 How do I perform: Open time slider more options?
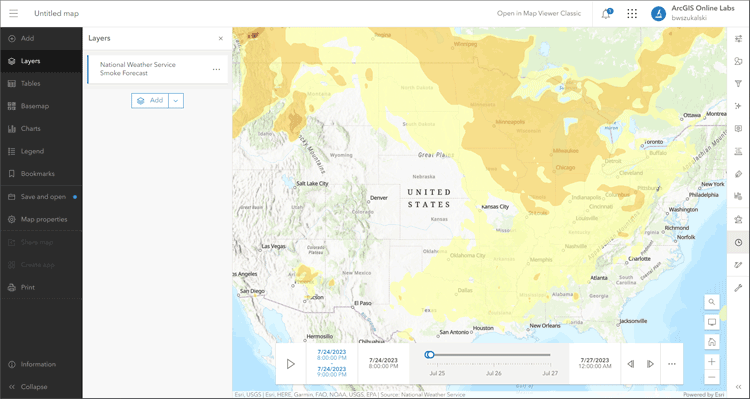click(672, 364)
